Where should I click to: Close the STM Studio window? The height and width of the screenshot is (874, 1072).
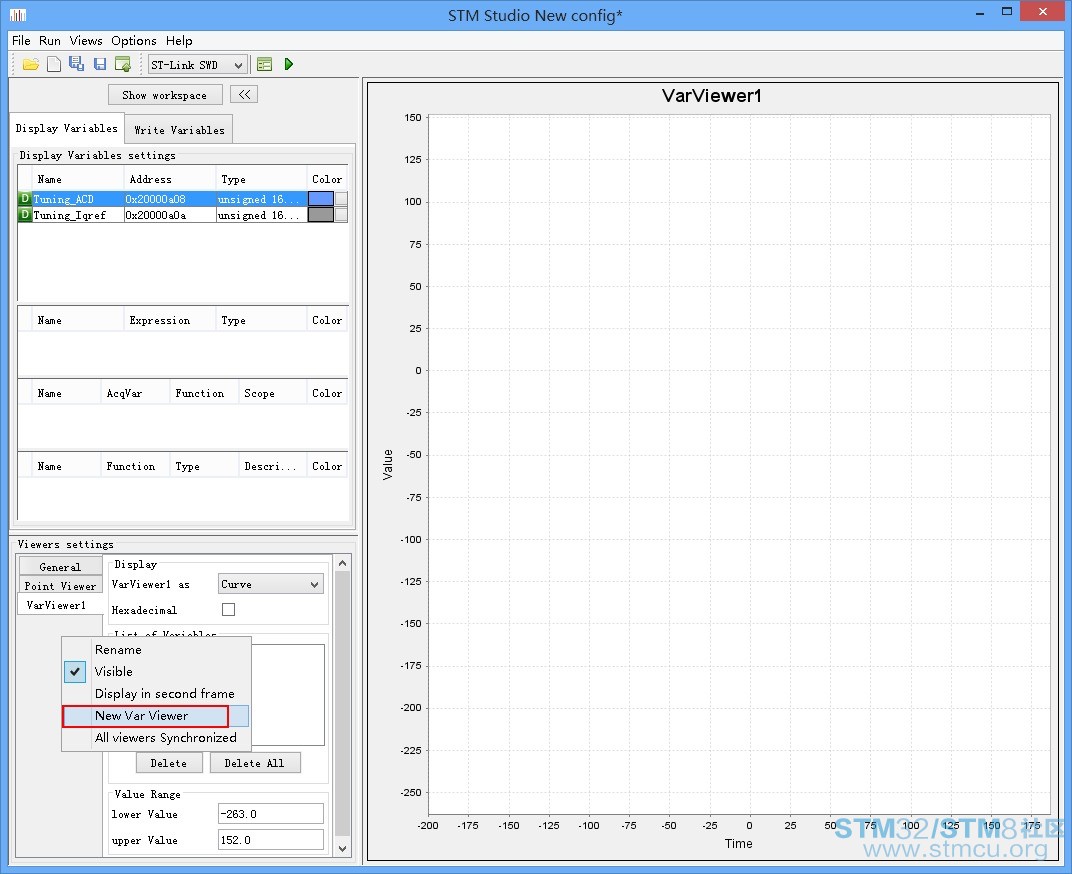[1043, 12]
